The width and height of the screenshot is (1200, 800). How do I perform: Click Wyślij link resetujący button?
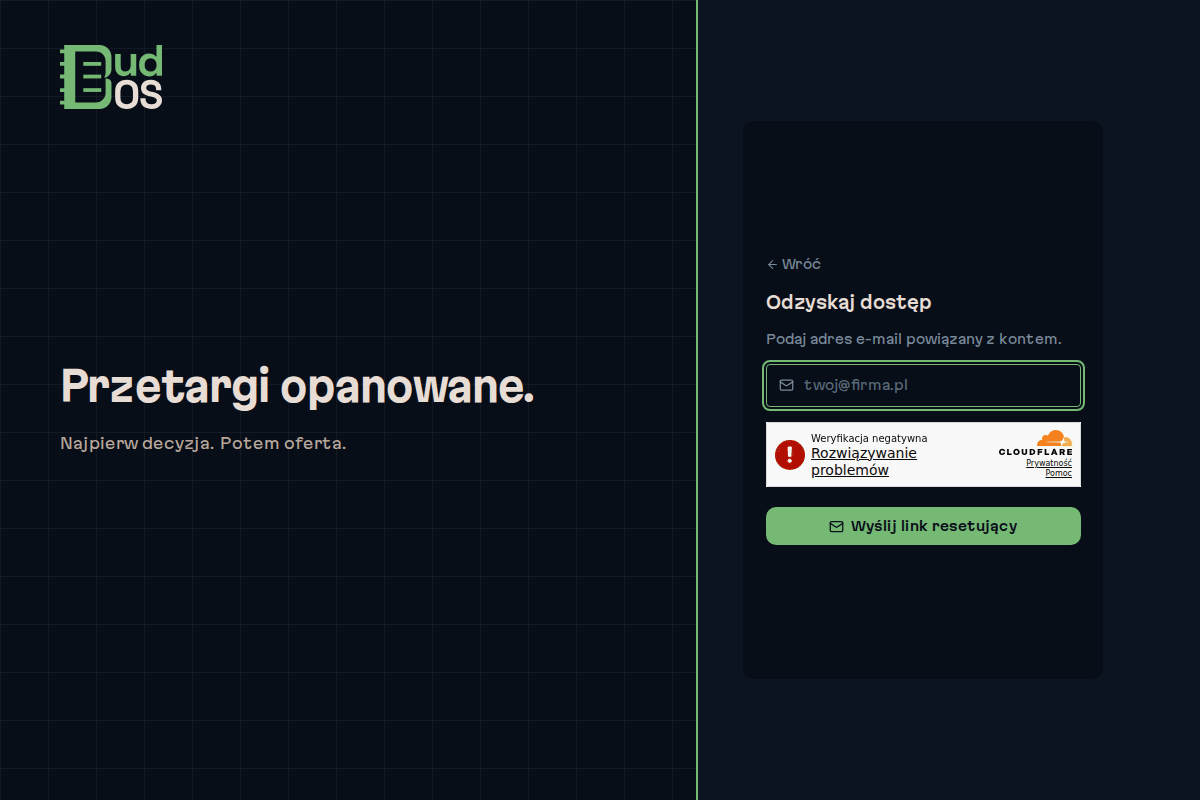pyautogui.click(x=923, y=526)
